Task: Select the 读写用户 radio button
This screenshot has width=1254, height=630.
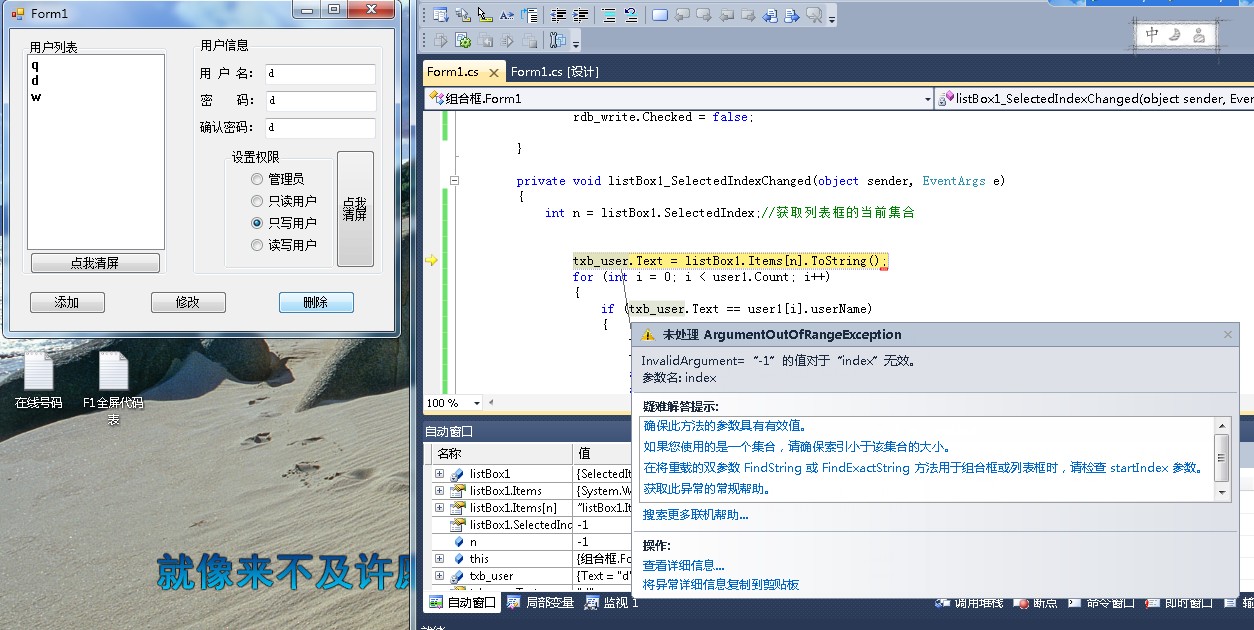Action: pyautogui.click(x=257, y=245)
